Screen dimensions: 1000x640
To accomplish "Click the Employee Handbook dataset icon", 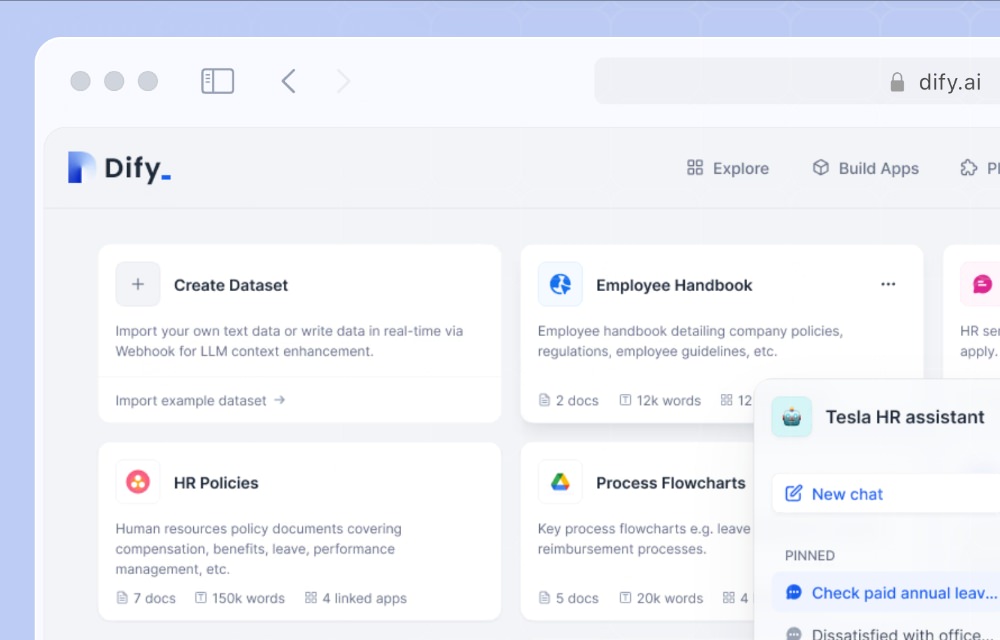I will [560, 284].
